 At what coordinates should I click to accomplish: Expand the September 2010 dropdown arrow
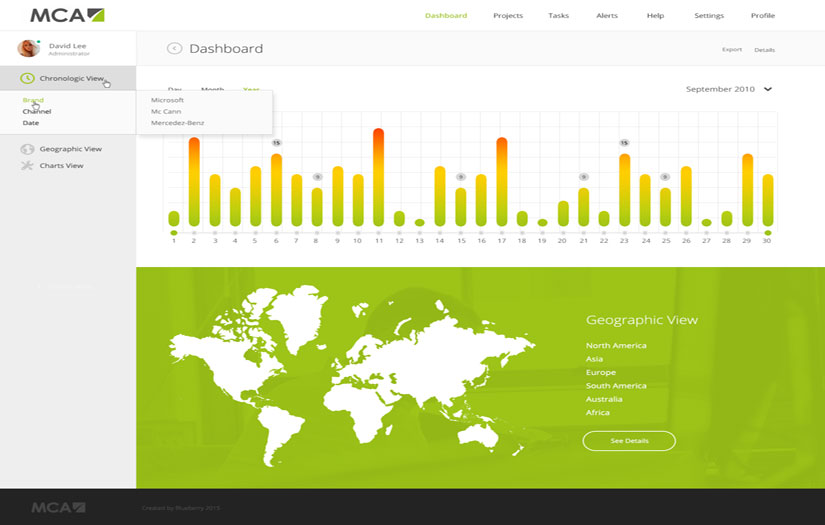click(x=768, y=89)
